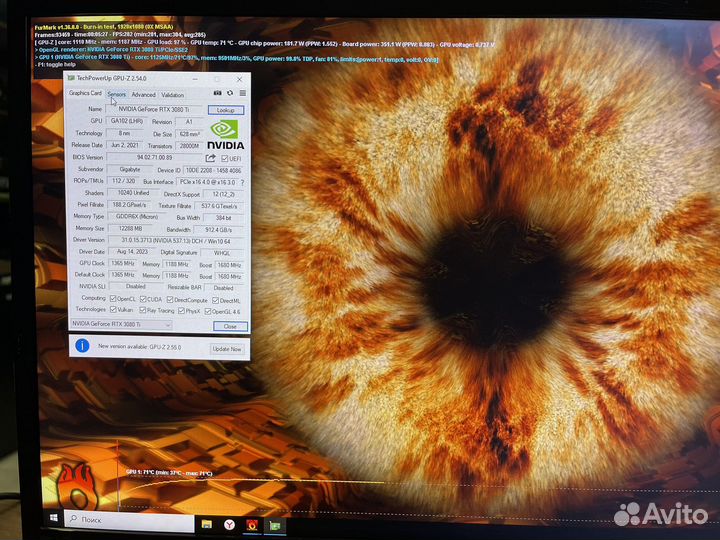Click the Name field NVIDIA GeForce RTX 3080 Ti
Image resolution: width=720 pixels, height=540 pixels.
(154, 109)
